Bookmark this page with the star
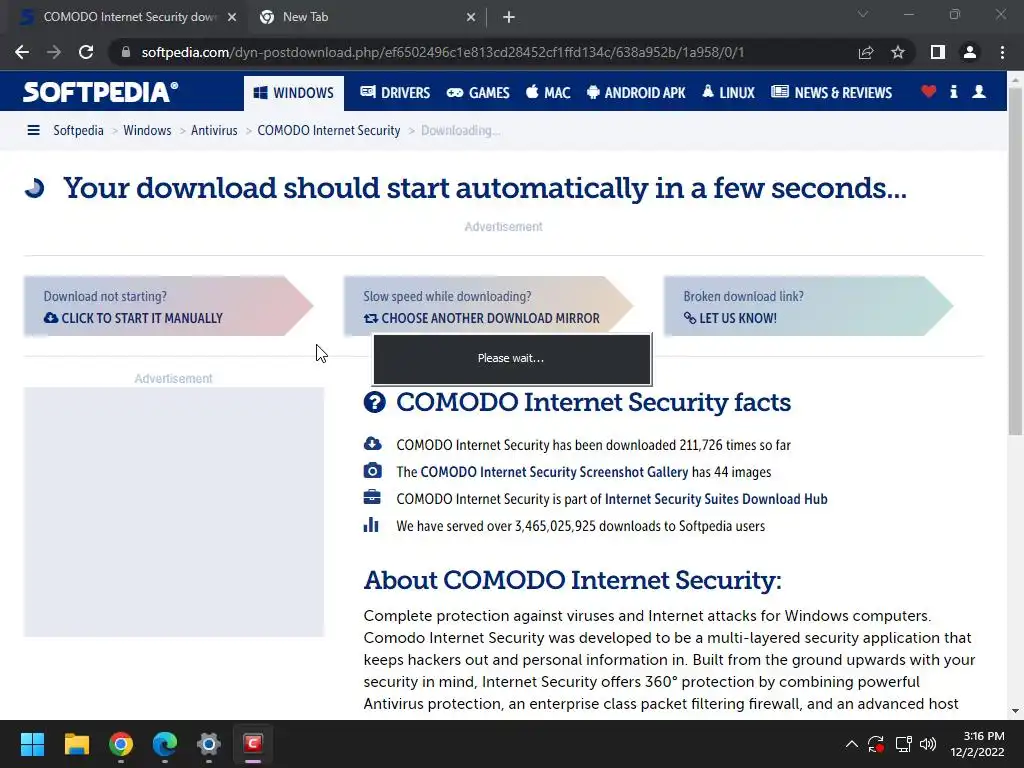Viewport: 1024px width, 768px height. 898,52
